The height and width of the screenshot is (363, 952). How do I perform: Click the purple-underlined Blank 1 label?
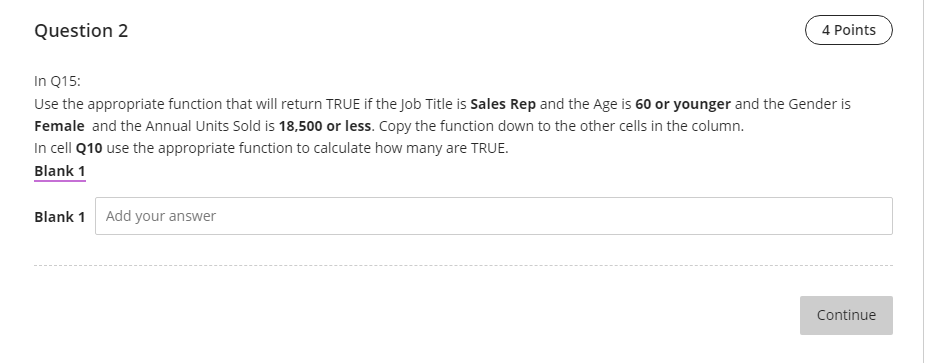tap(60, 171)
